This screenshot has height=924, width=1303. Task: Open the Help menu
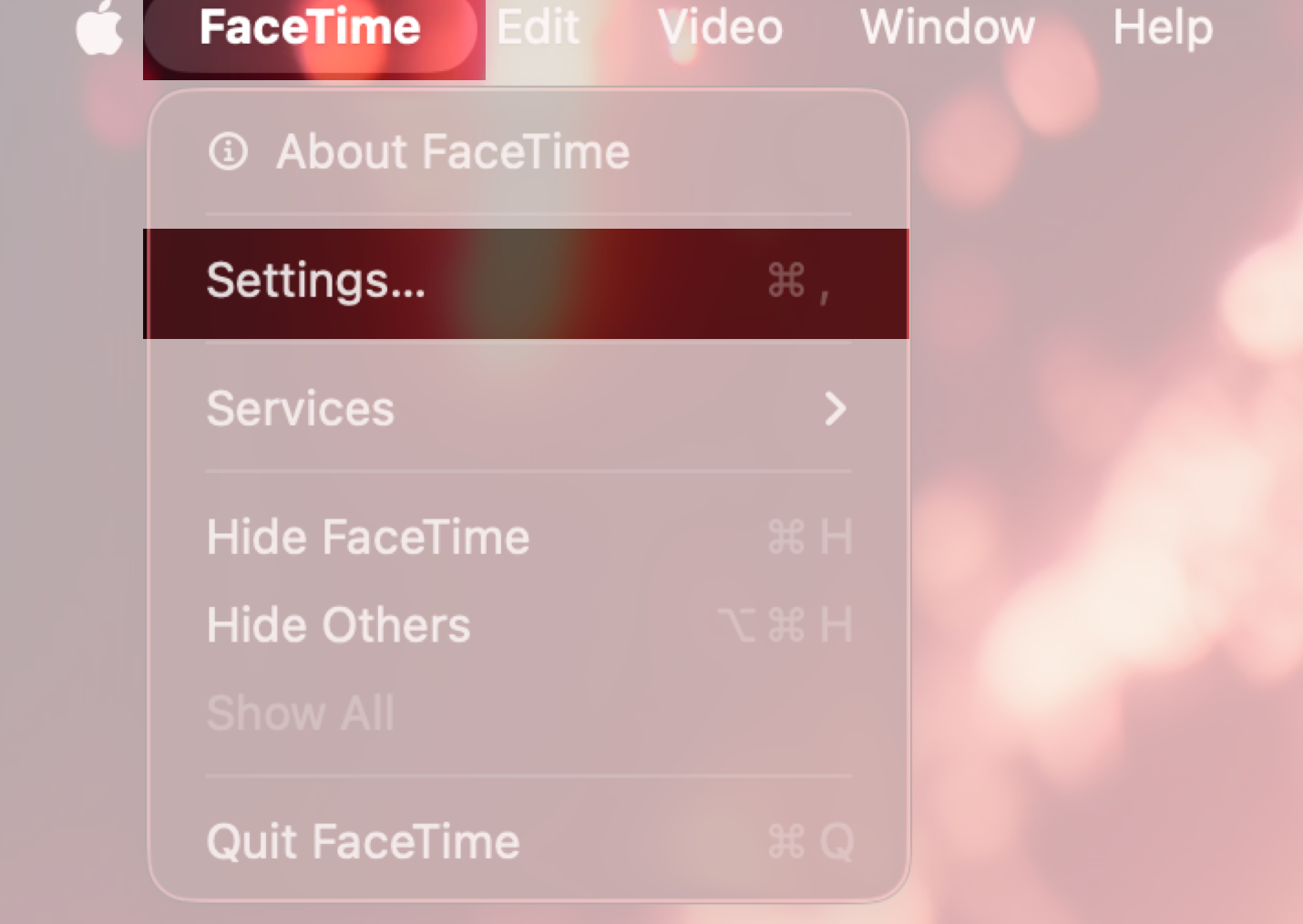1162,27
